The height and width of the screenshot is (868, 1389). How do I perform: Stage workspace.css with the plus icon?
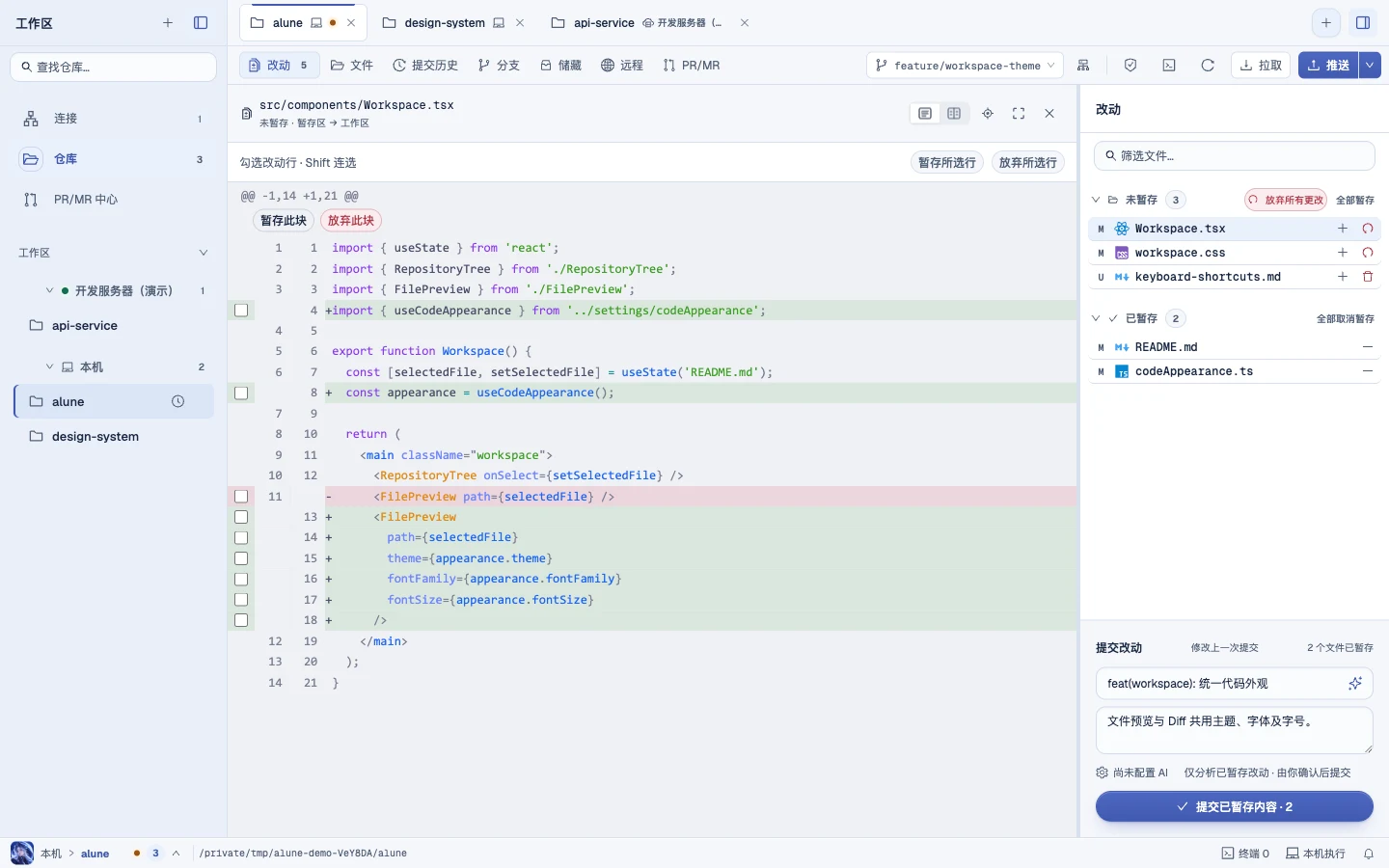click(x=1343, y=253)
